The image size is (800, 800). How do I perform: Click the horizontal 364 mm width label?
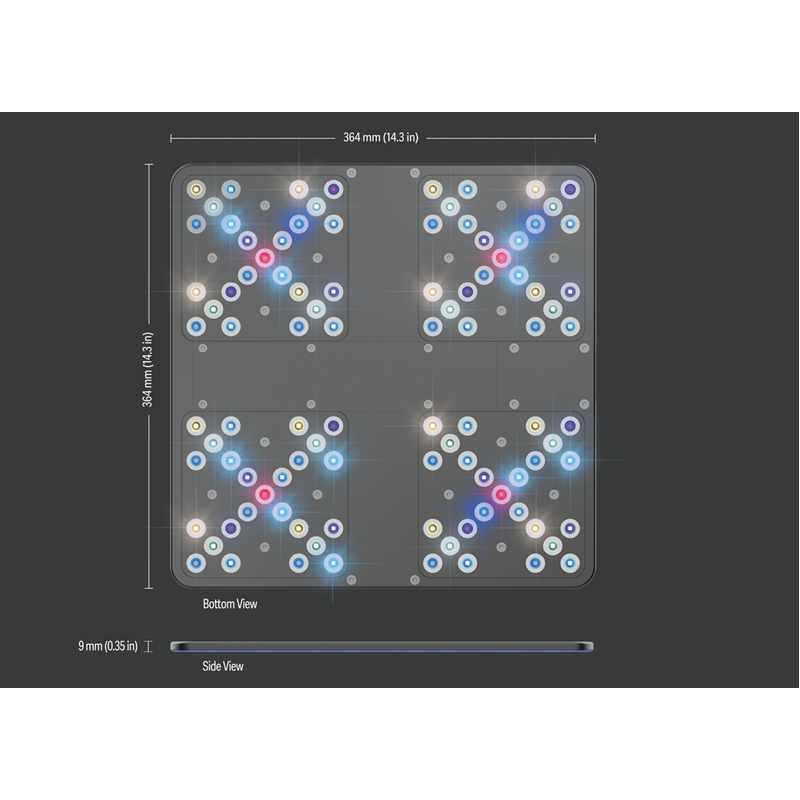[x=382, y=138]
